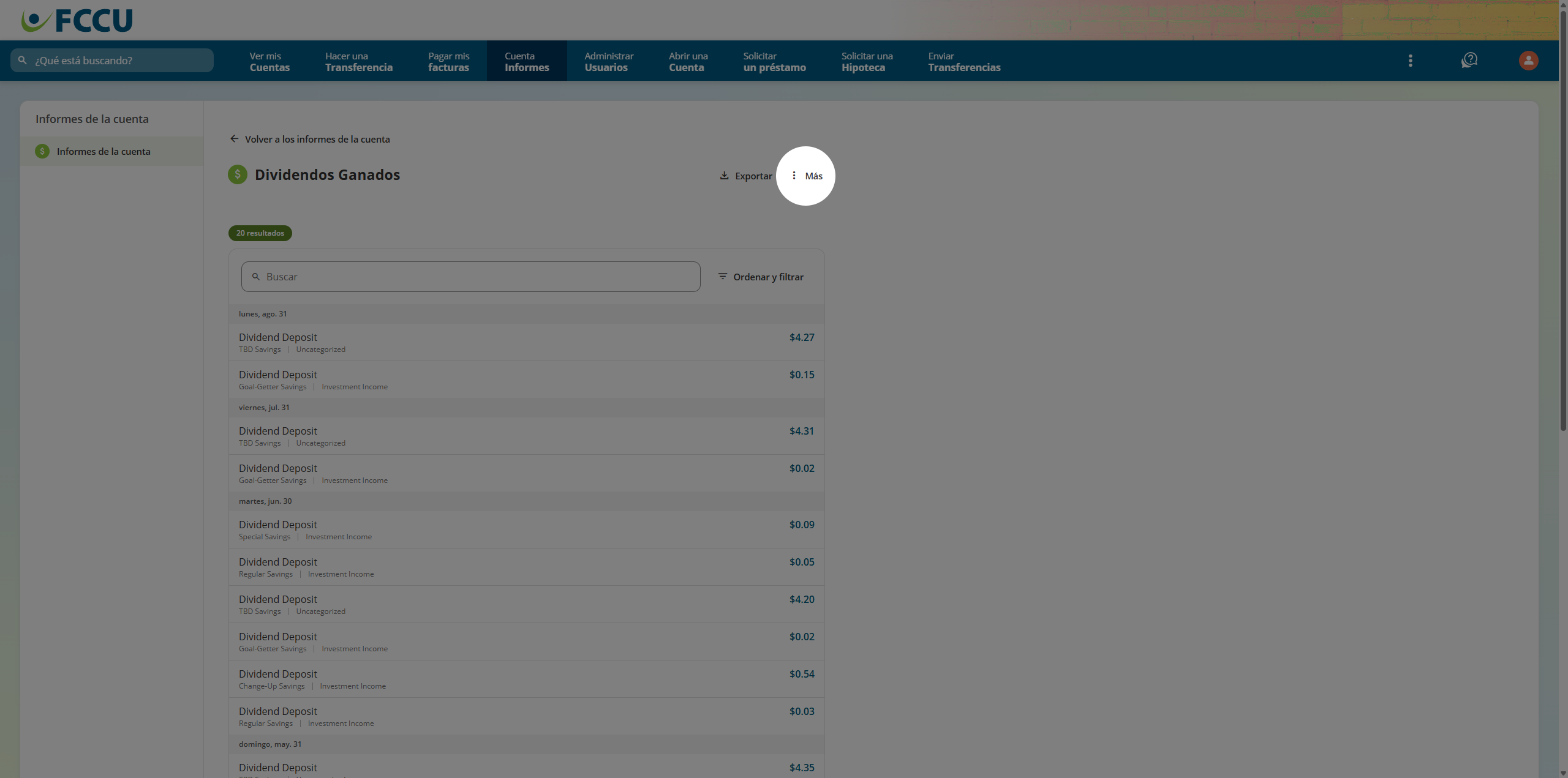
Task: Click the back arrow to account reports
Action: [x=234, y=139]
